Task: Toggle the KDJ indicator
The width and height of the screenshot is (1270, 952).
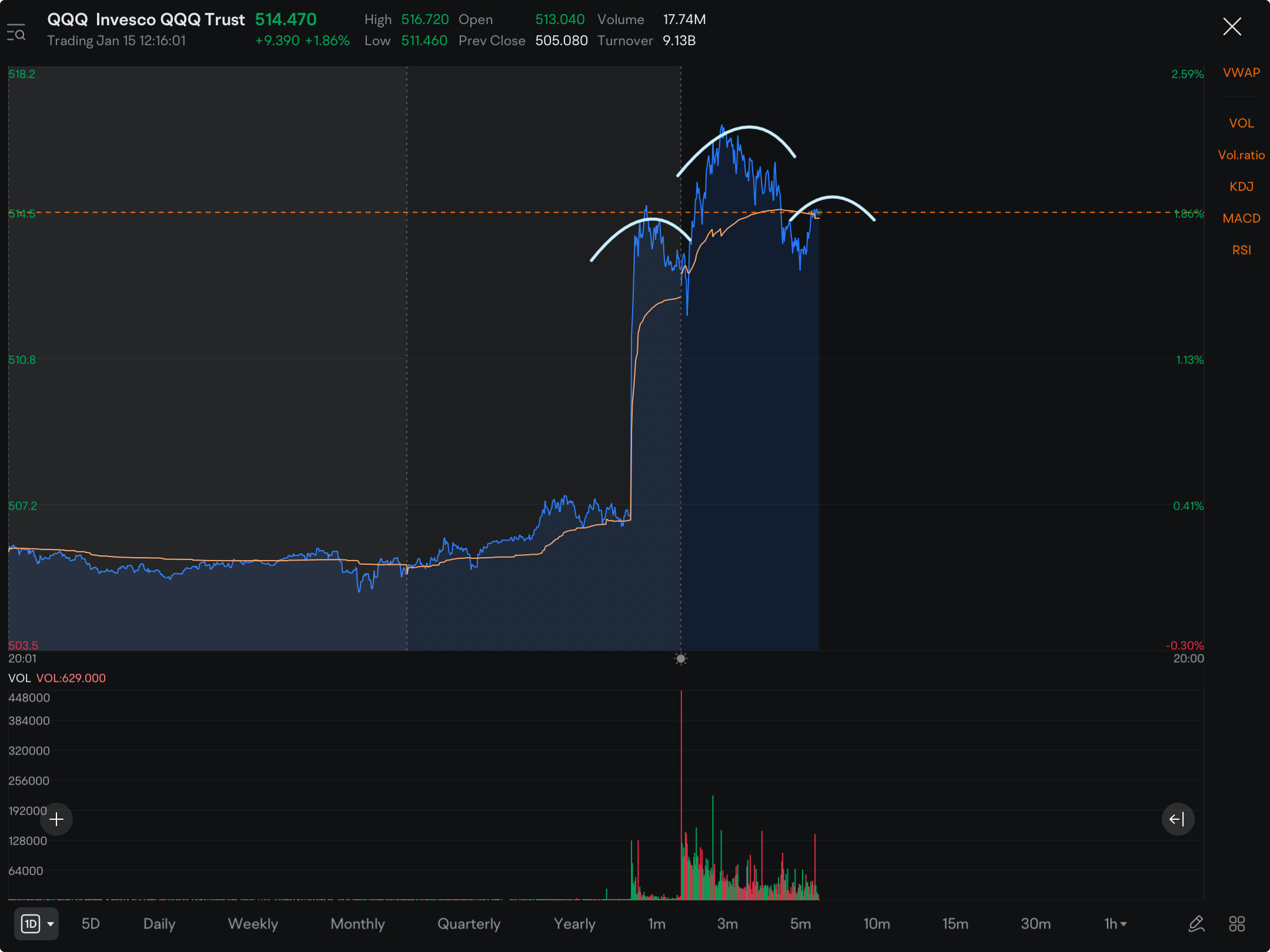Action: (x=1241, y=187)
